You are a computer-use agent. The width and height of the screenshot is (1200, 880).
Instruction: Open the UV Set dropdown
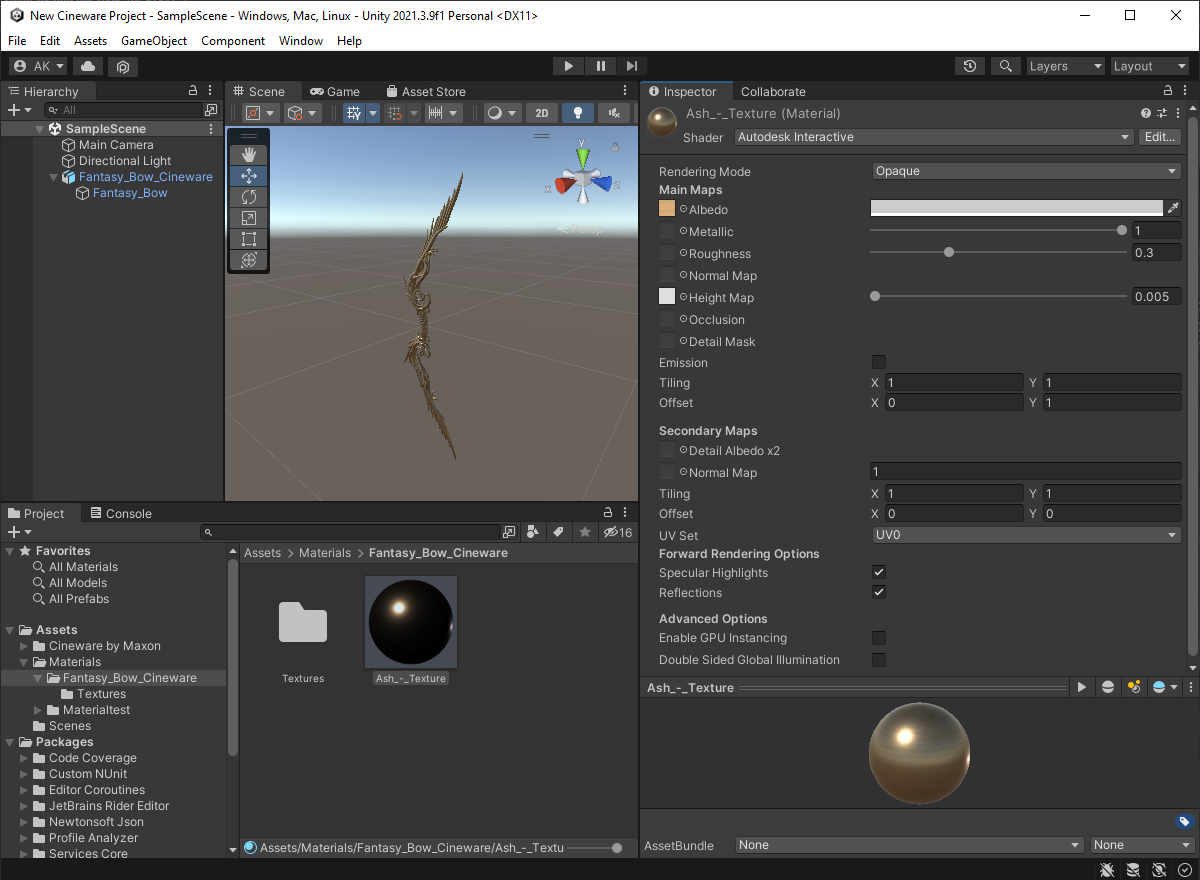[x=1026, y=535]
